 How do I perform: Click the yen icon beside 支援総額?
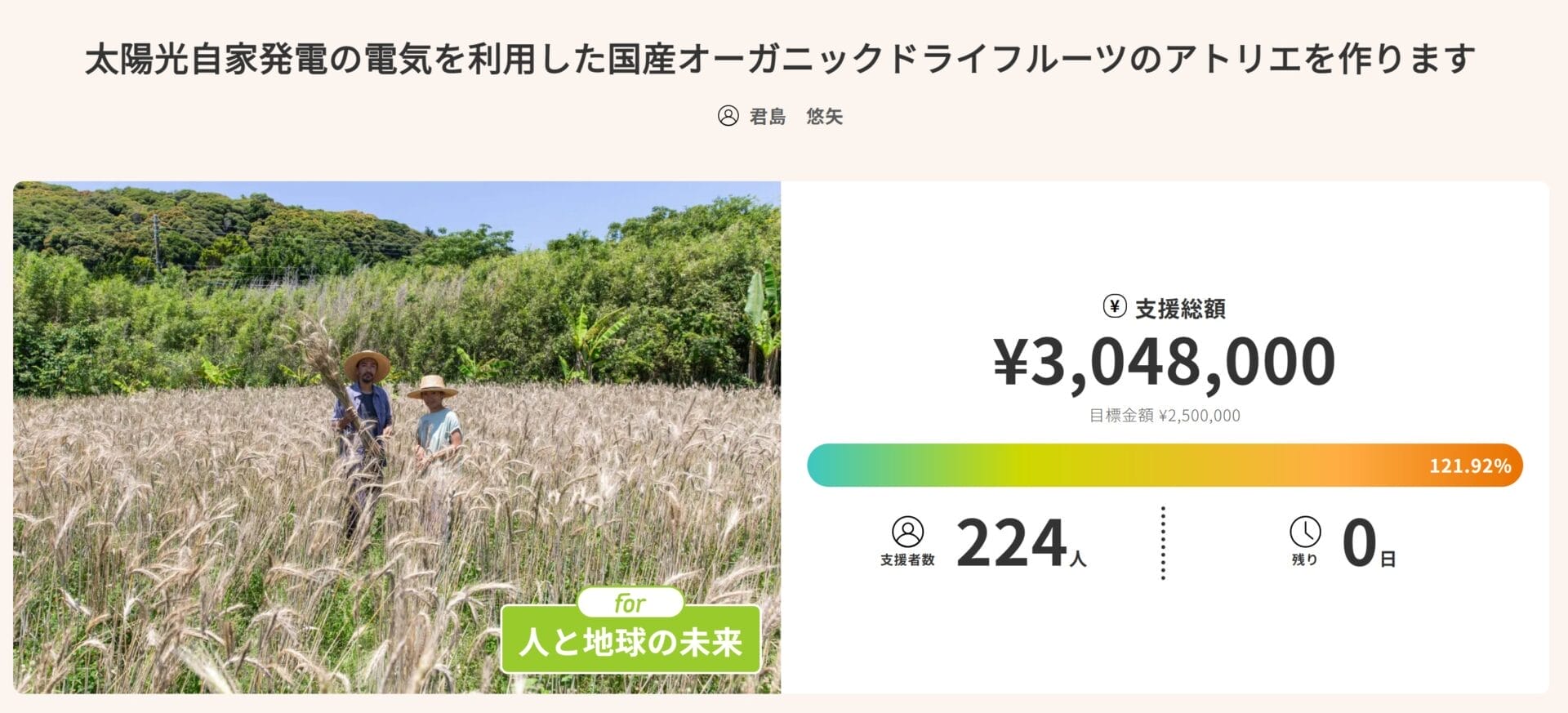pyautogui.click(x=1114, y=307)
